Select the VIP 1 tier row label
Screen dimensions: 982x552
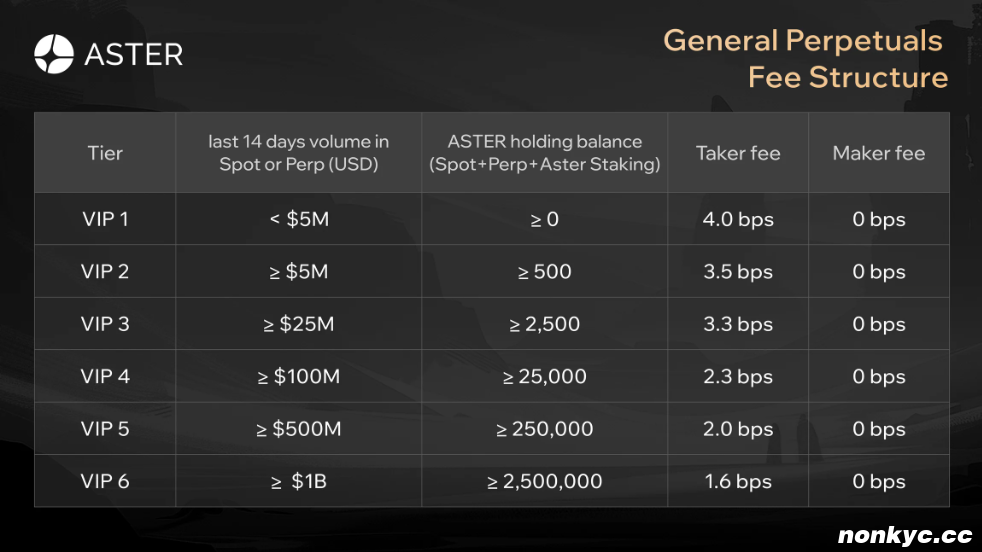pyautogui.click(x=105, y=219)
